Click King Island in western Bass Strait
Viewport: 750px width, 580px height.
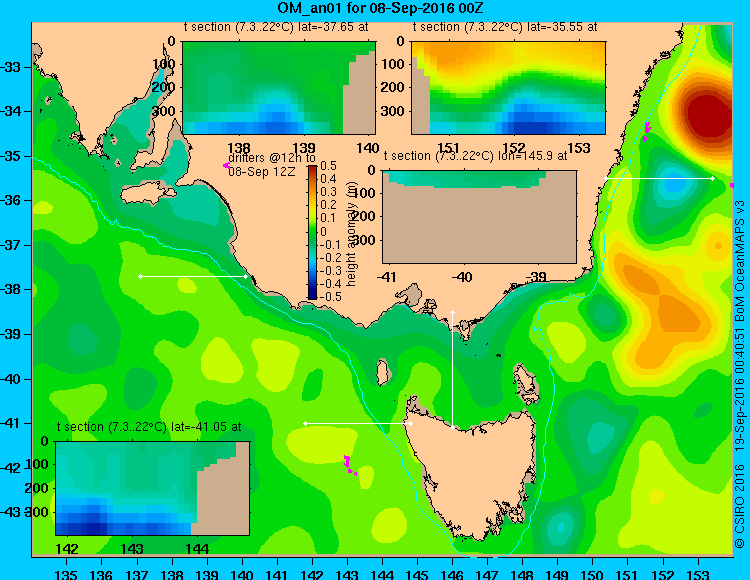[x=382, y=372]
